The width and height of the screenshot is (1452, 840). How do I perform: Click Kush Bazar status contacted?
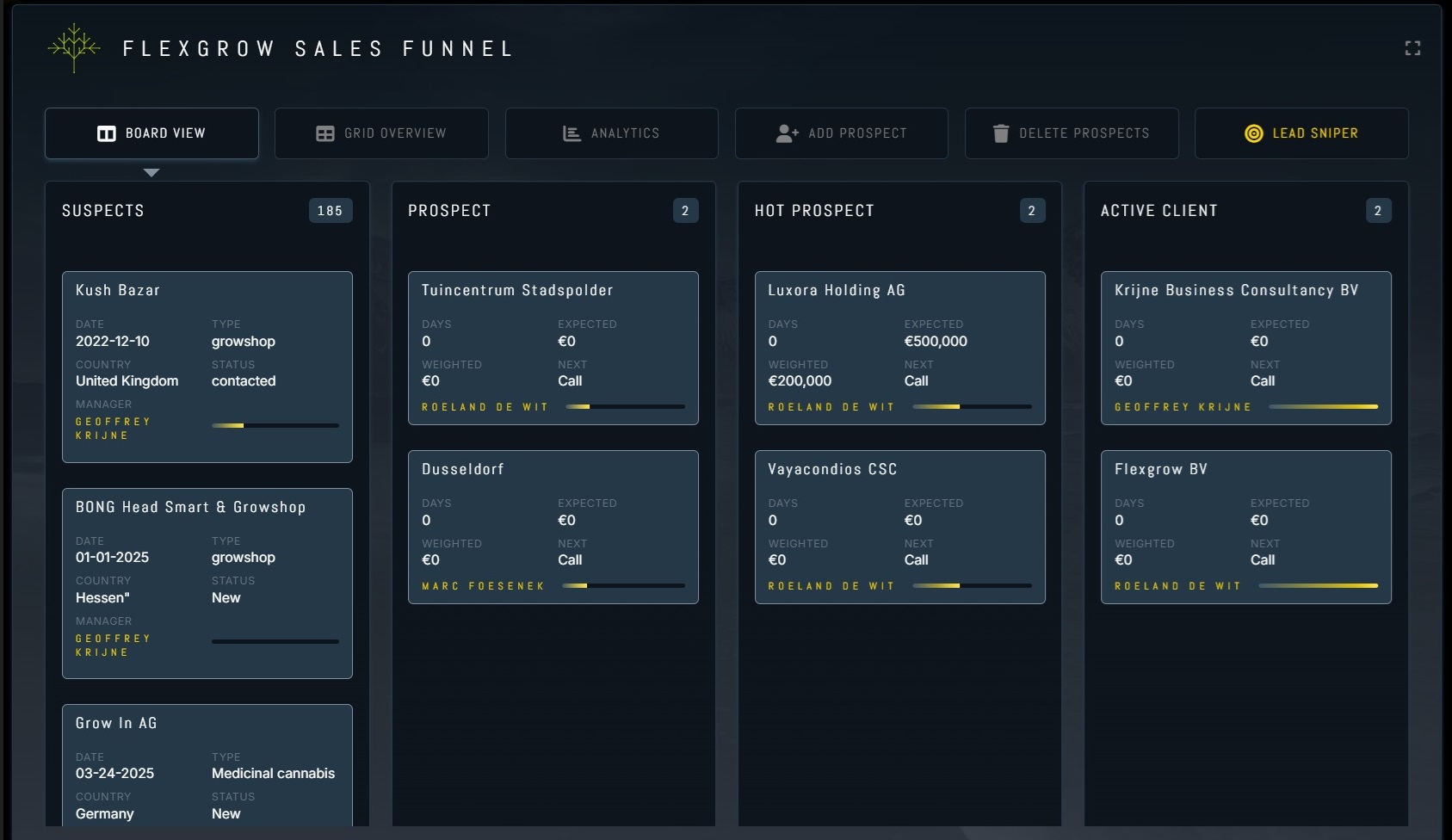[244, 380]
